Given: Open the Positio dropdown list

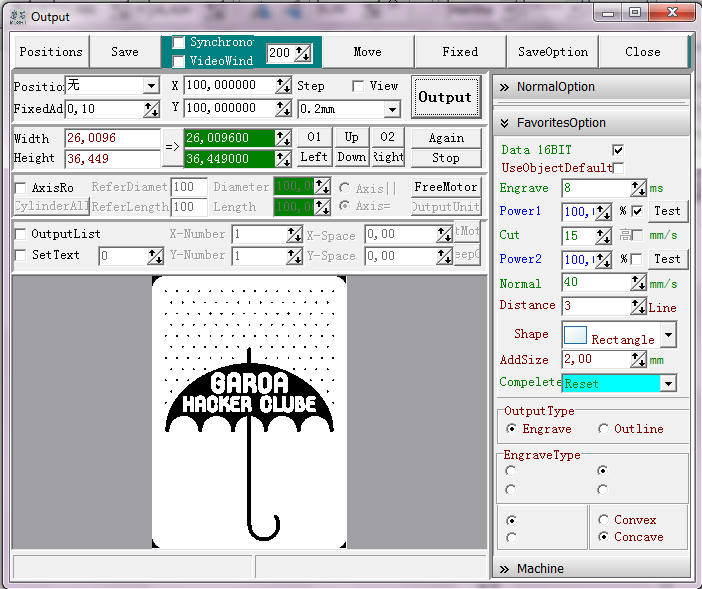Looking at the screenshot, I should (151, 85).
